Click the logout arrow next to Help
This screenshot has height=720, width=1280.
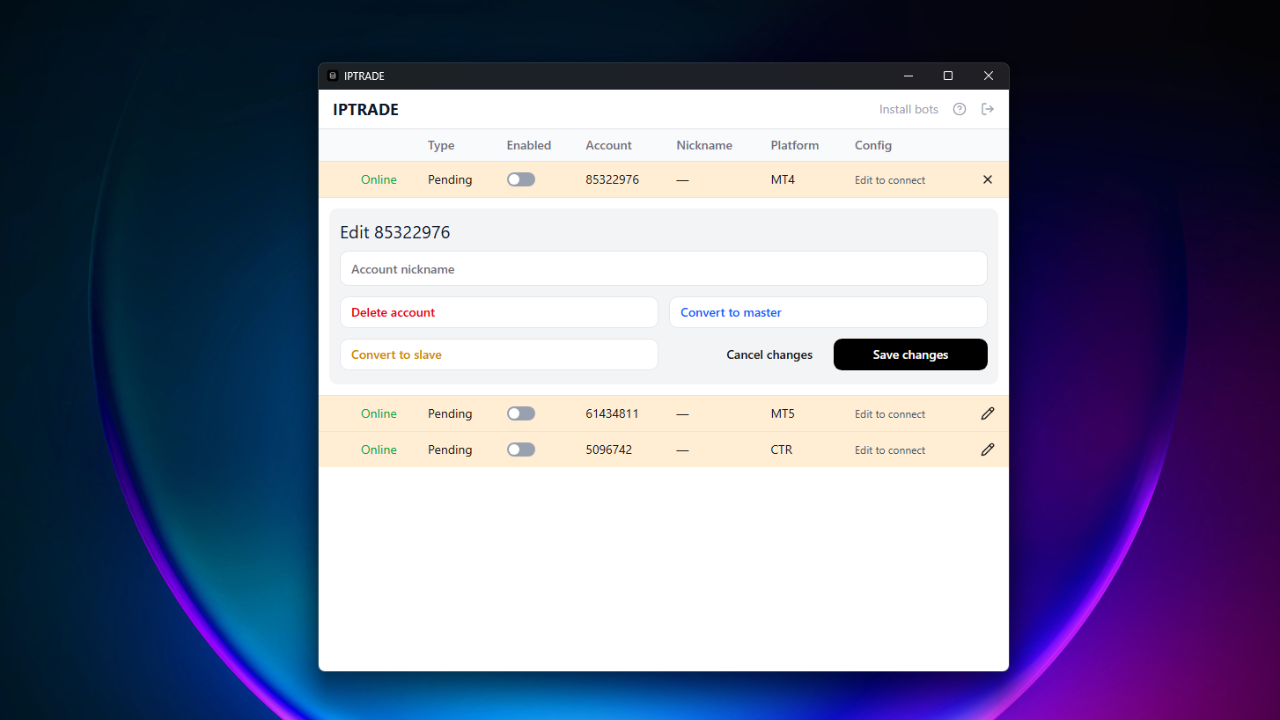pyautogui.click(x=988, y=109)
